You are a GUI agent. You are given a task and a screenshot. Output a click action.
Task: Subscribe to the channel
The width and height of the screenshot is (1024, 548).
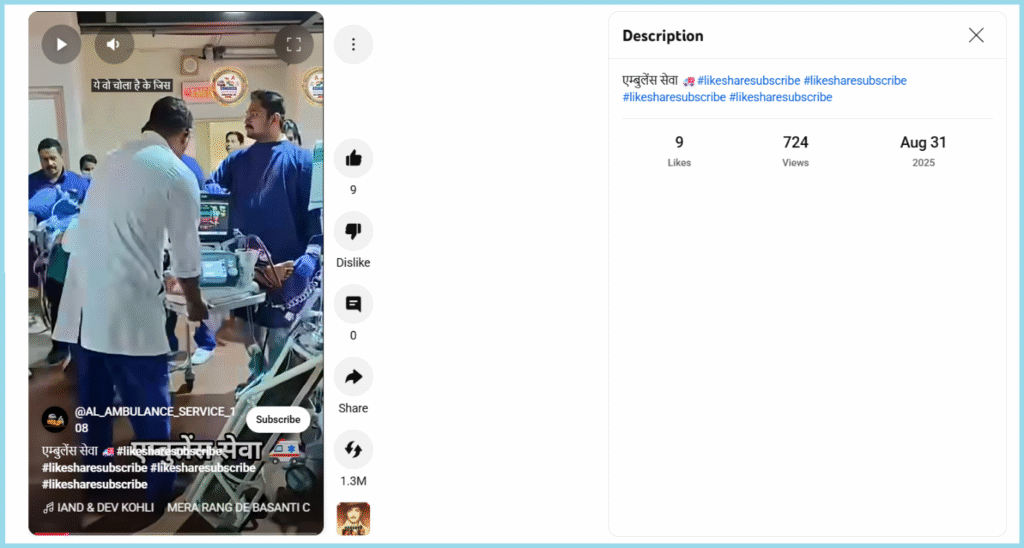point(278,420)
